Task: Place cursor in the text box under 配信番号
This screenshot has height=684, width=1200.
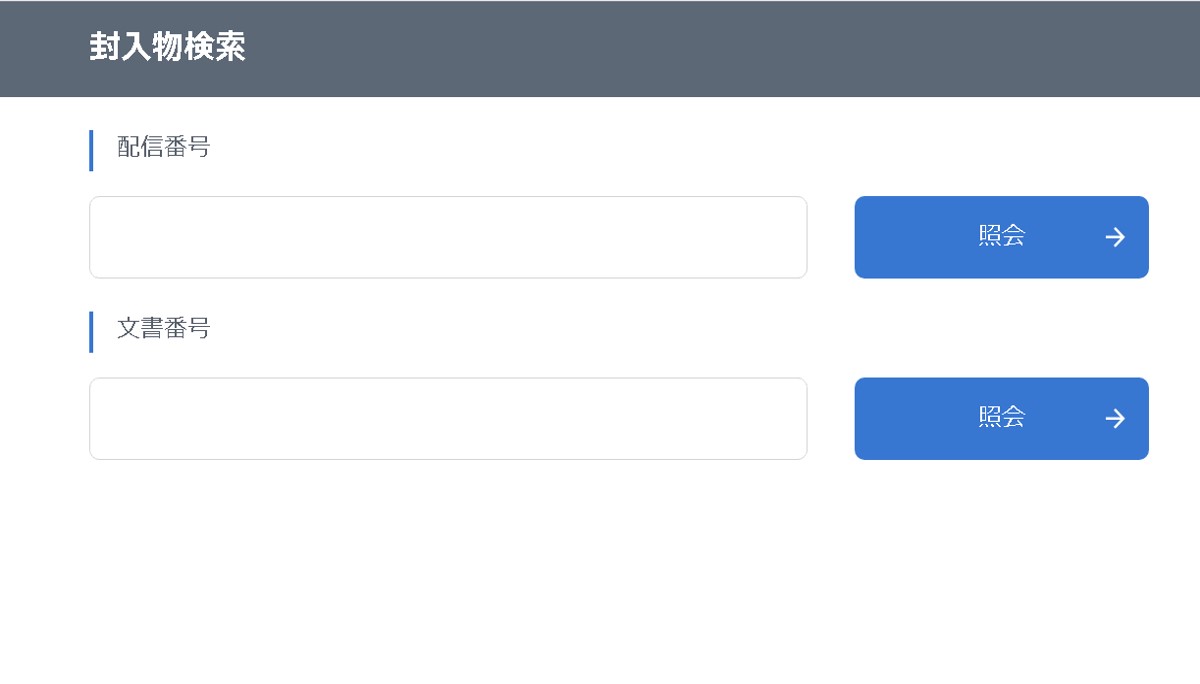Action: (448, 237)
